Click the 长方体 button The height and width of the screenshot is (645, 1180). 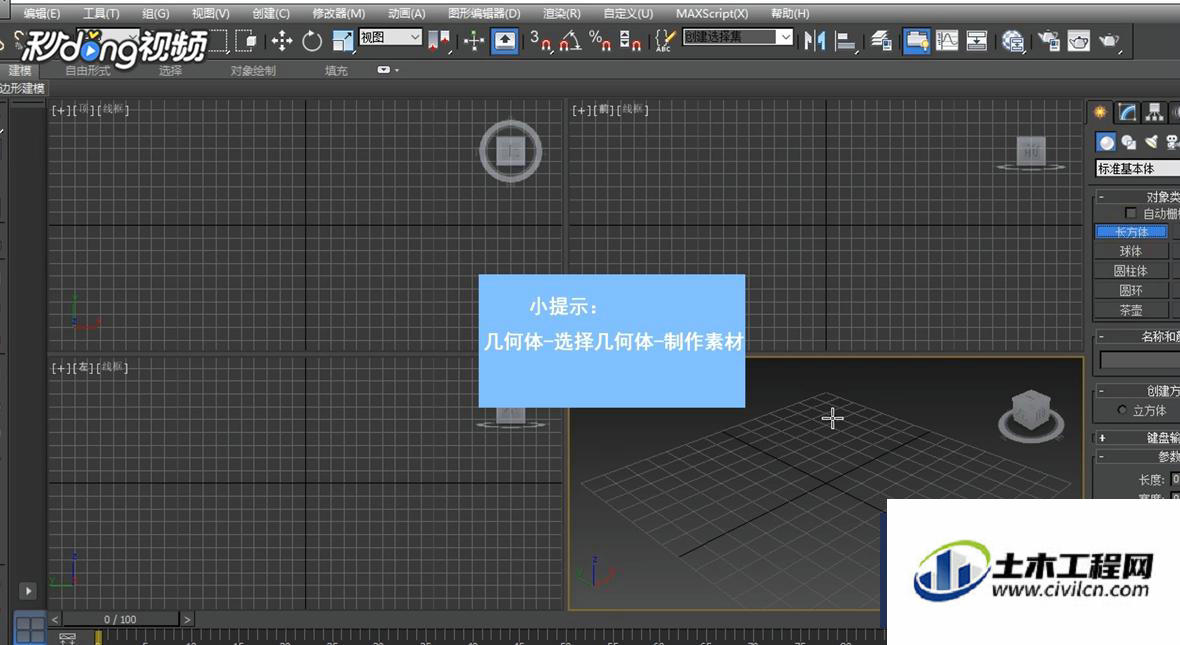(1131, 232)
